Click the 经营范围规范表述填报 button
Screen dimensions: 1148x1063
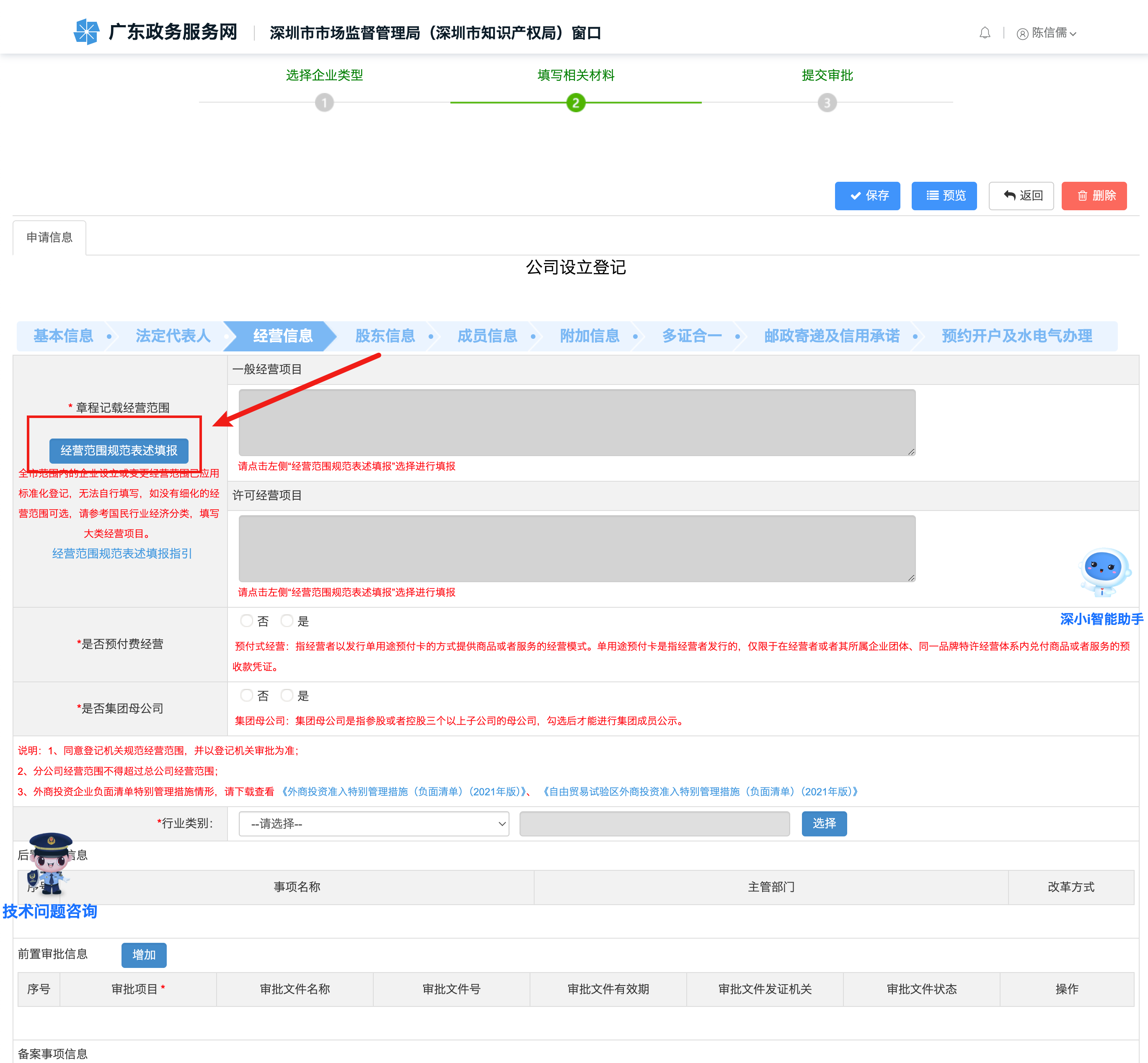[119, 450]
